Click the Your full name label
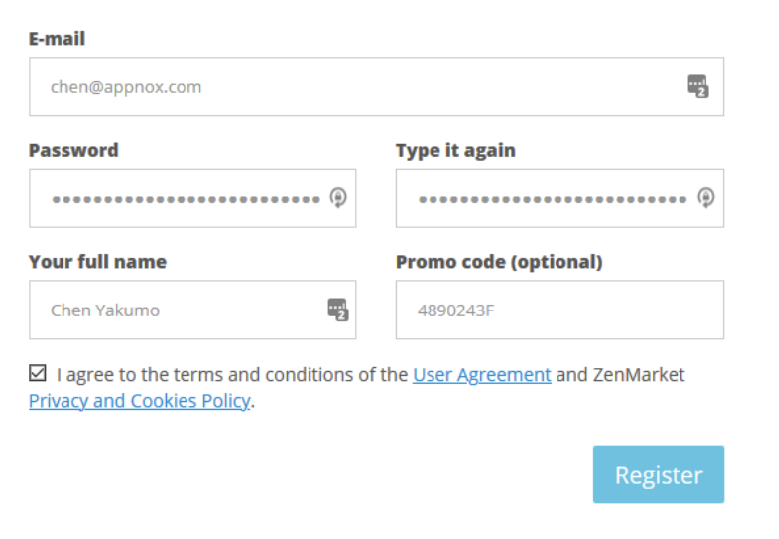The height and width of the screenshot is (539, 779). tap(98, 262)
